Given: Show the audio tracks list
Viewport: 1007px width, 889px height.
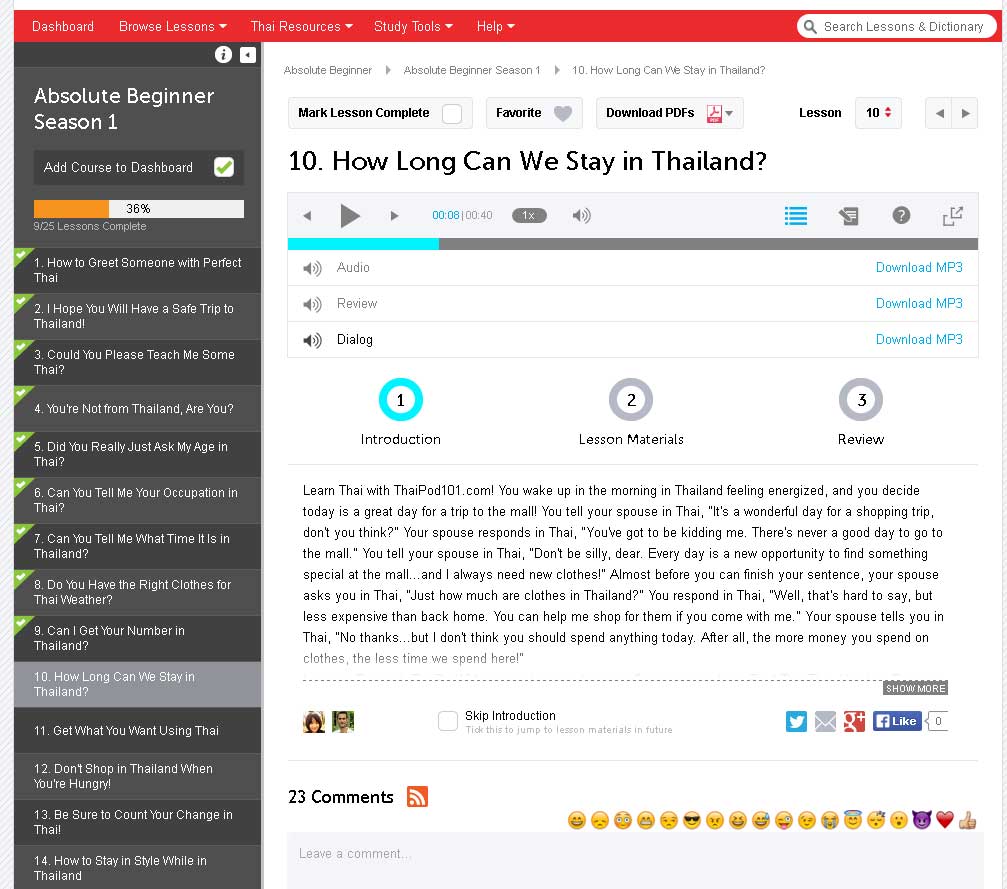Looking at the screenshot, I should [x=796, y=216].
